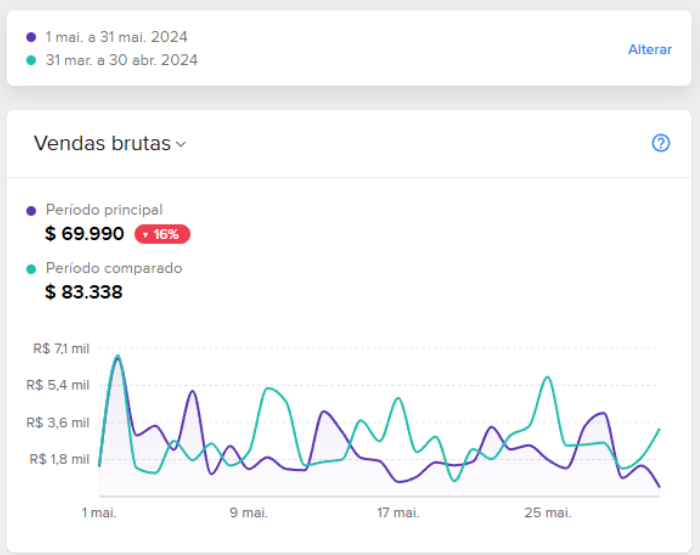Screen dimensions: 700x555
Task: Click the purple dot next to Período principal
Action: pyautogui.click(x=31, y=211)
